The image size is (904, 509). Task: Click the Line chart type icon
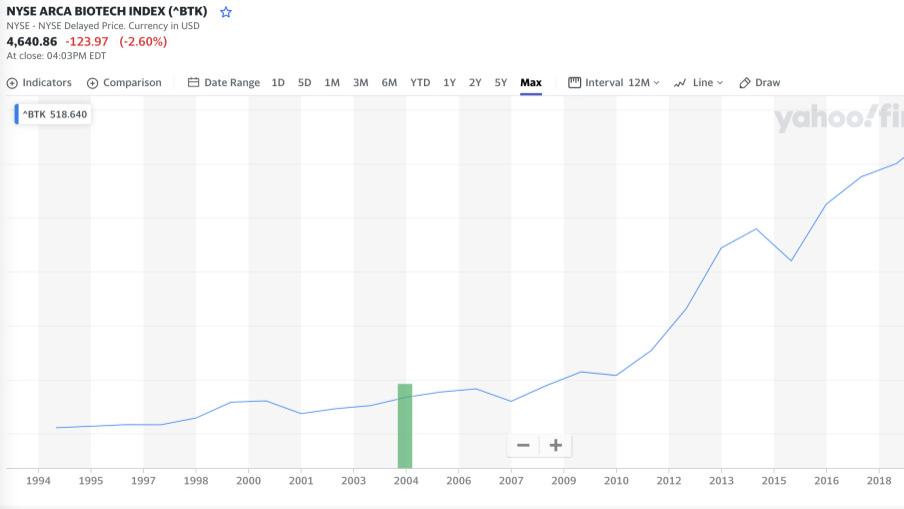click(680, 83)
